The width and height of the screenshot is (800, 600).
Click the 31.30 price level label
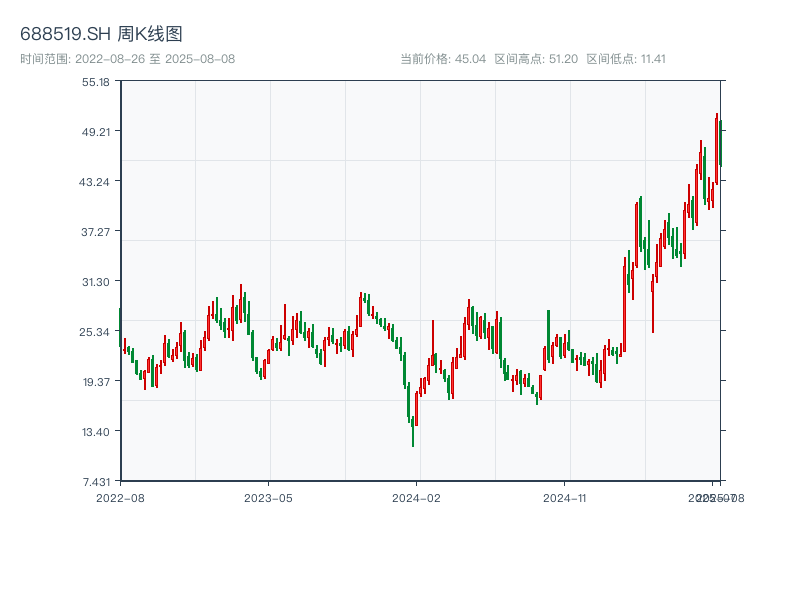(96, 281)
